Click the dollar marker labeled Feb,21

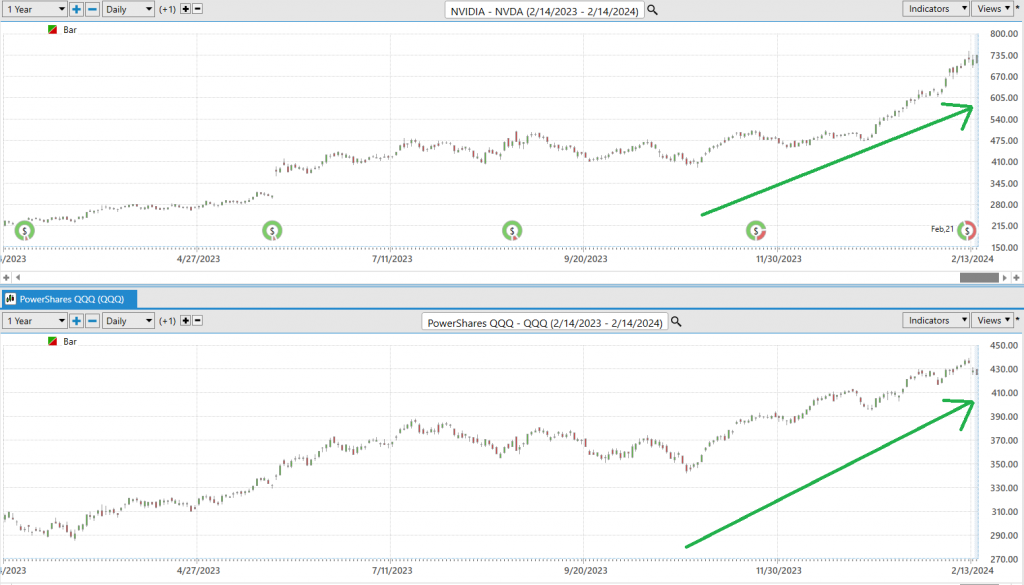pyautogui.click(x=967, y=230)
